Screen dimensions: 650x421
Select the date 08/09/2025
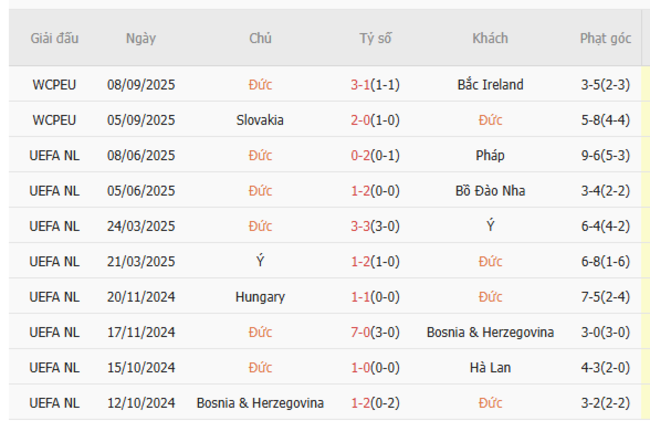pos(141,85)
